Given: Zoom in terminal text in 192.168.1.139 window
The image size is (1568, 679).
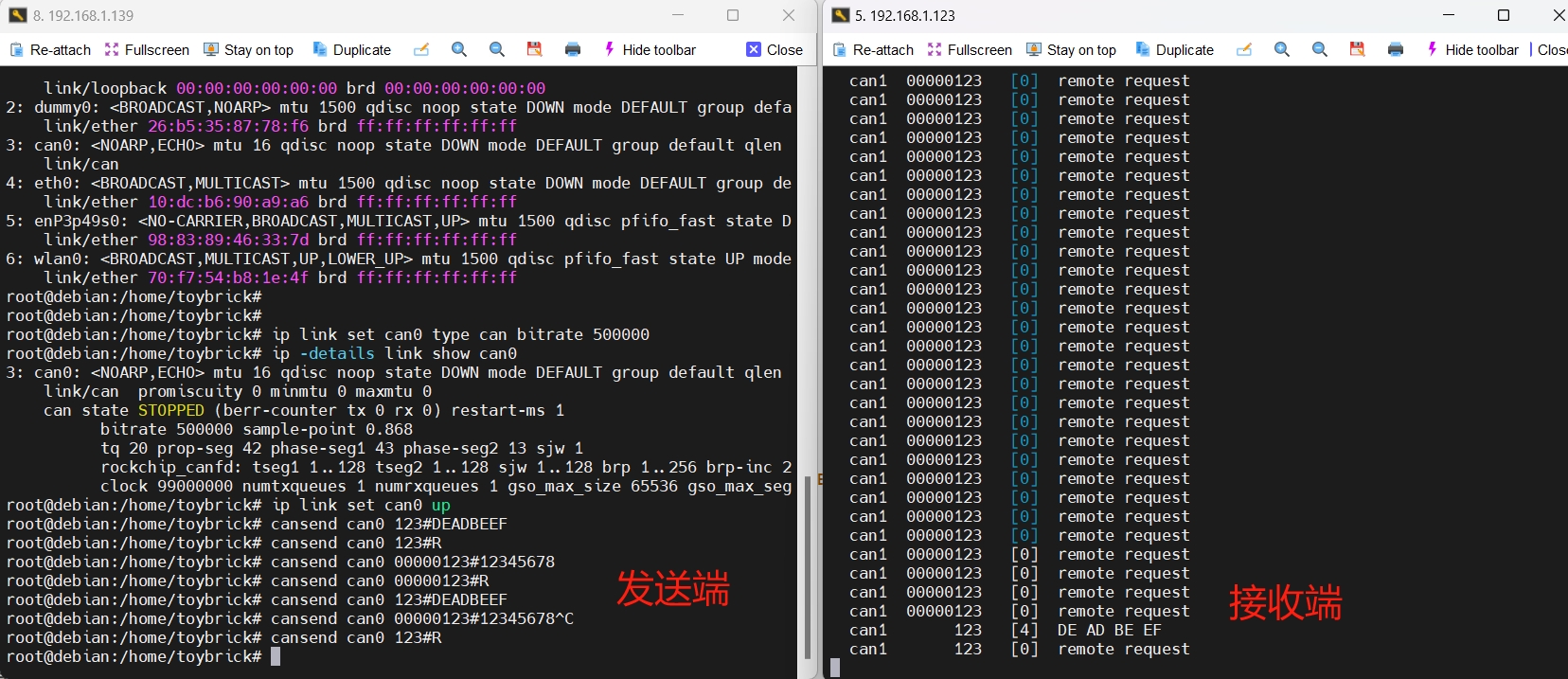Looking at the screenshot, I should click(x=459, y=49).
